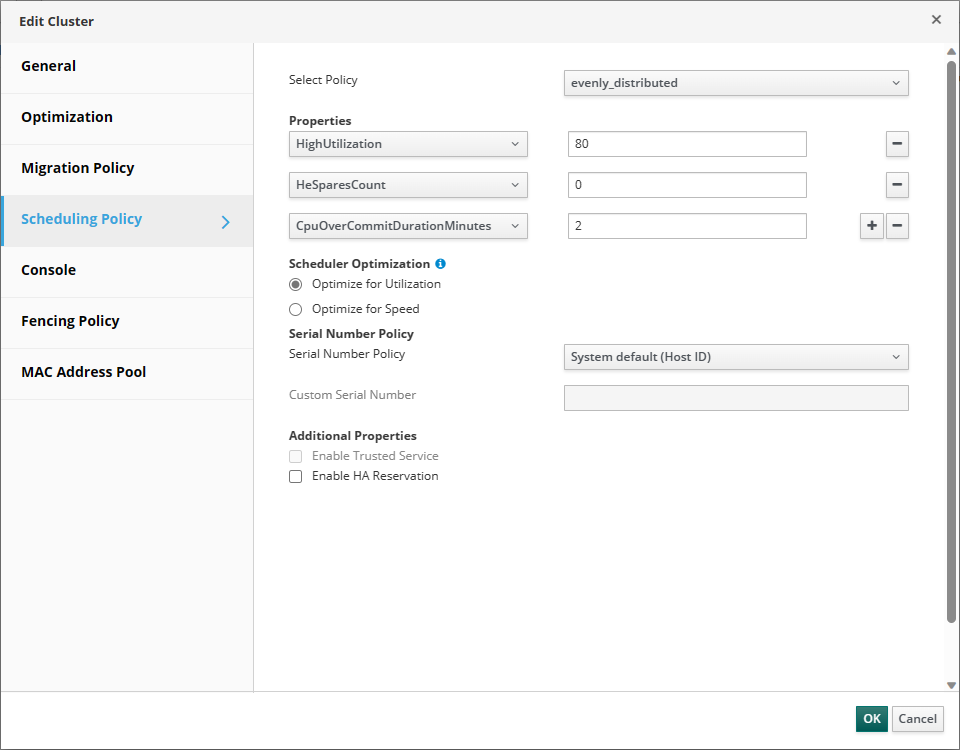This screenshot has width=960, height=750.
Task: Click the HighUtilization value field
Action: click(687, 144)
